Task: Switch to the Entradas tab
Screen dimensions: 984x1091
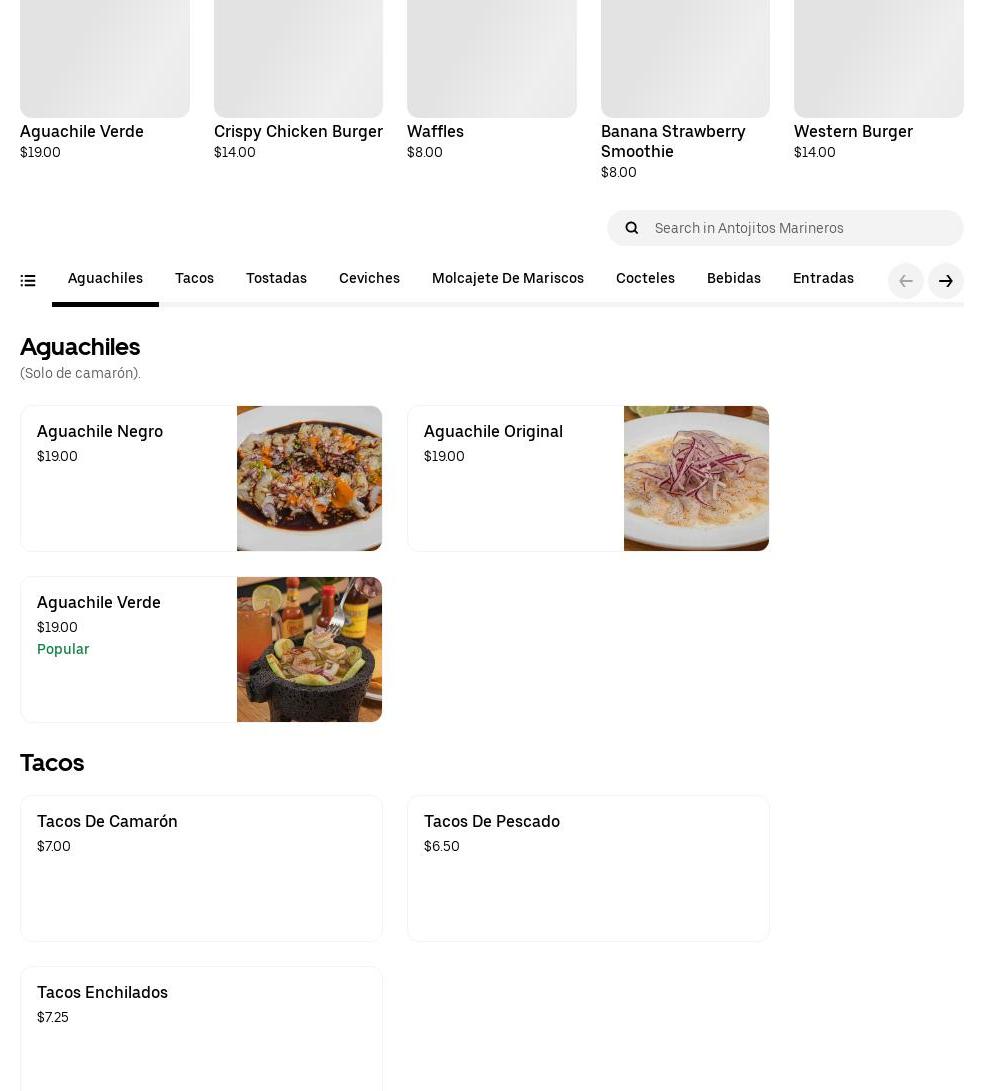Action: click(x=823, y=279)
